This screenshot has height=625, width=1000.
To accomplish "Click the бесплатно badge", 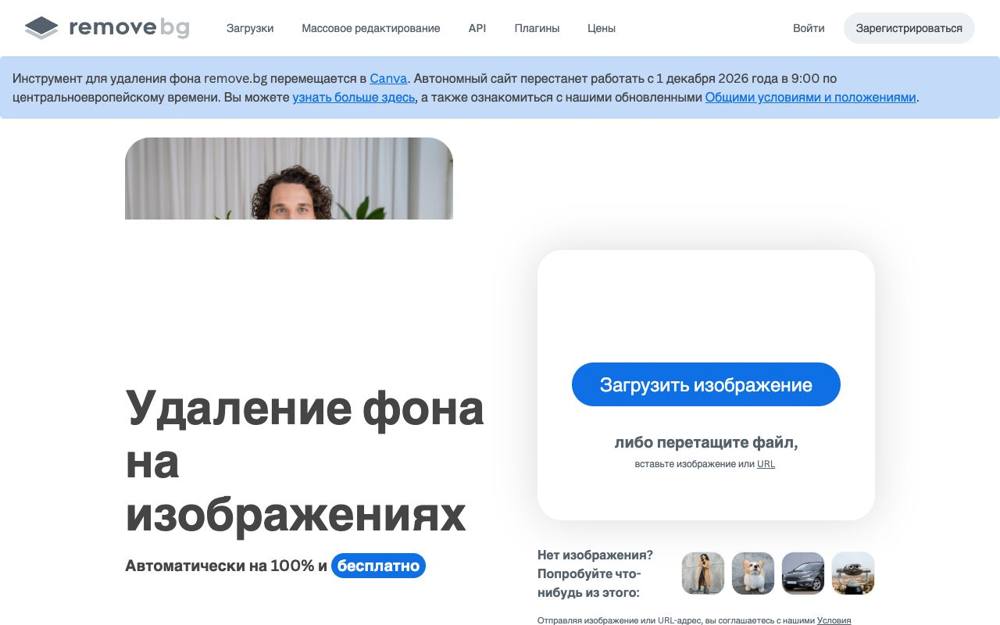I will tap(378, 566).
